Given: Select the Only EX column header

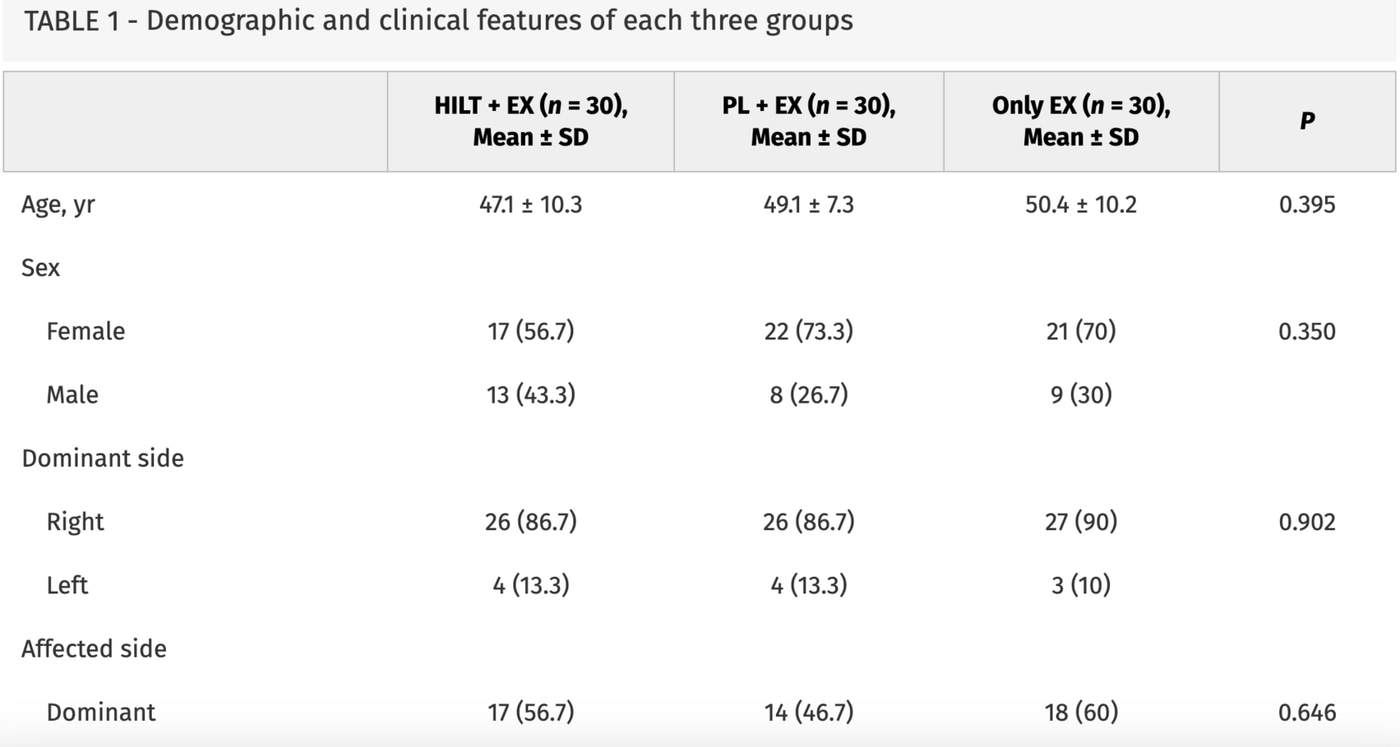Looking at the screenshot, I should pyautogui.click(x=1081, y=121).
